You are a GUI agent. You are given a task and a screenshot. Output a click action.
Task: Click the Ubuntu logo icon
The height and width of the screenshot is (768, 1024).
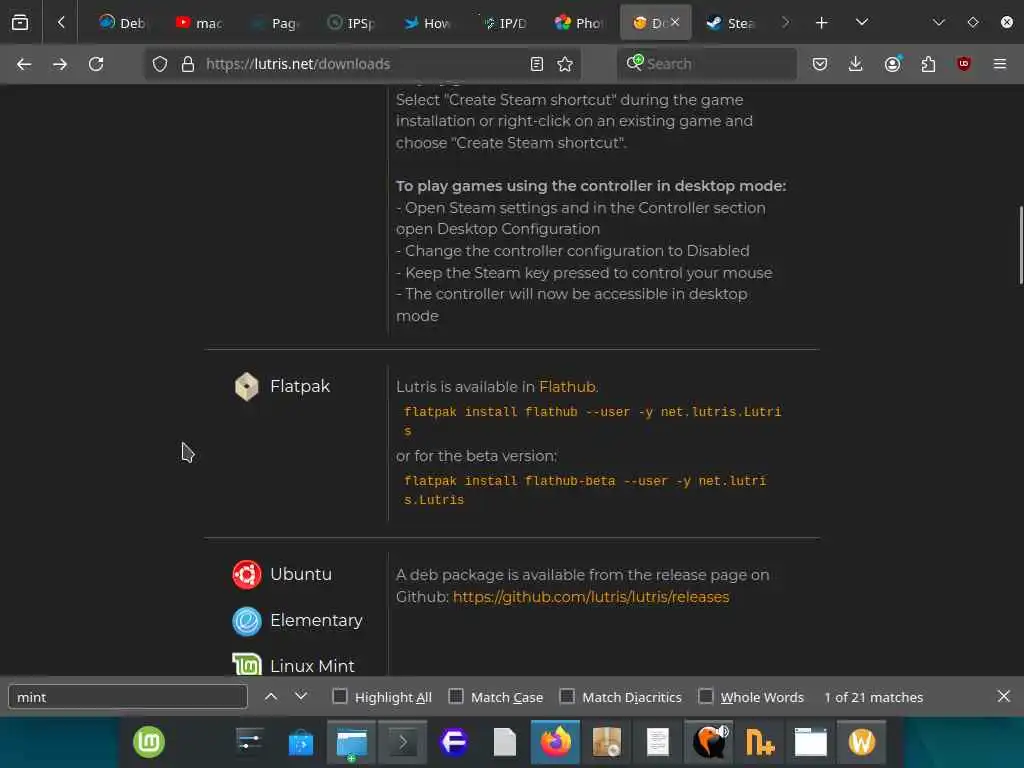click(x=247, y=575)
